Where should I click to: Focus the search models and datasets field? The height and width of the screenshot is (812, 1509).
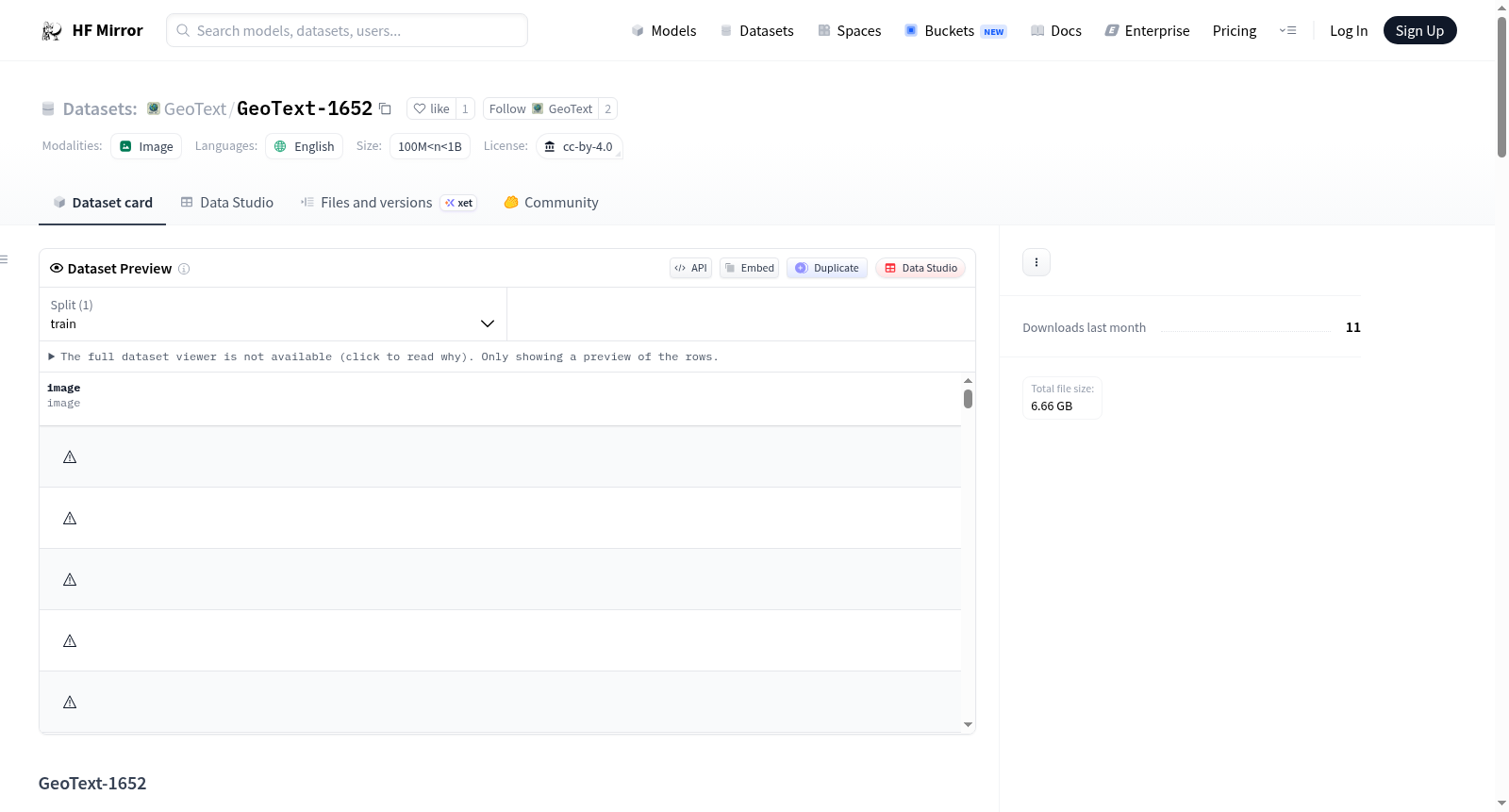click(x=347, y=30)
